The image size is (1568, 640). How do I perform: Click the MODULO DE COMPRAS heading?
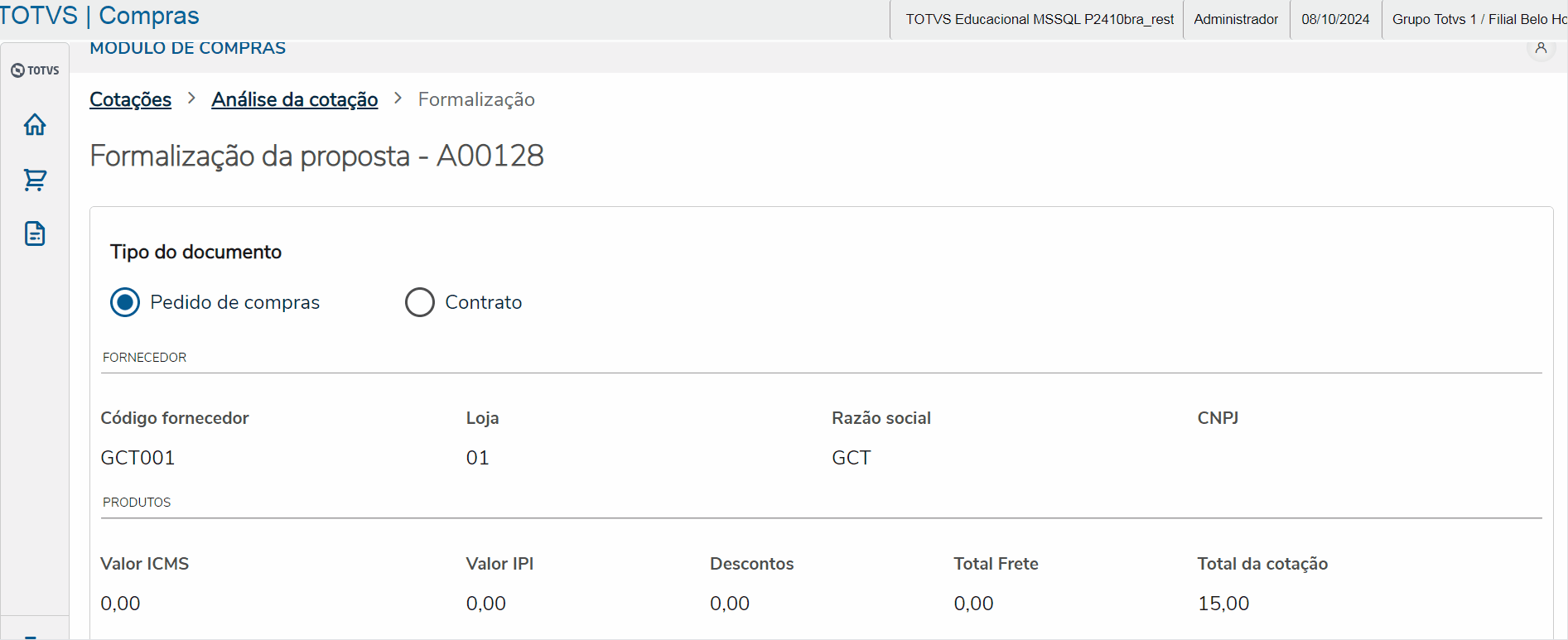tap(188, 49)
